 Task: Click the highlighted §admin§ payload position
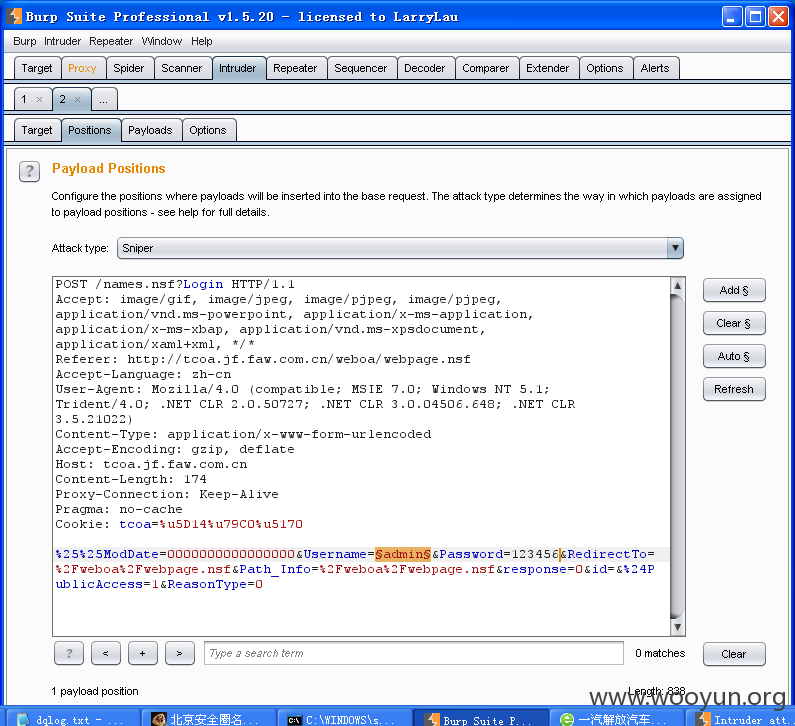pyautogui.click(x=403, y=554)
